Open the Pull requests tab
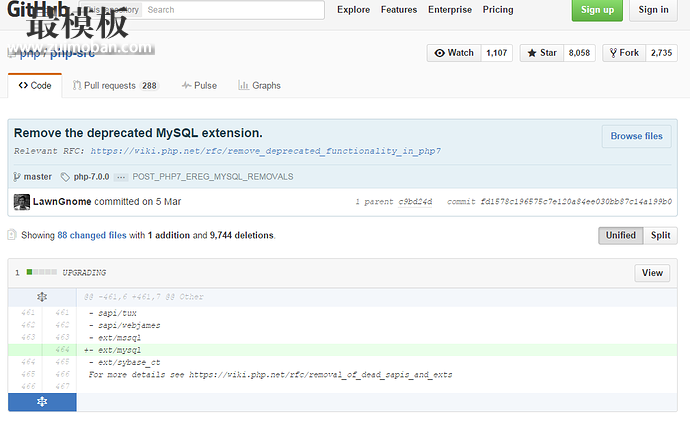 pos(115,85)
